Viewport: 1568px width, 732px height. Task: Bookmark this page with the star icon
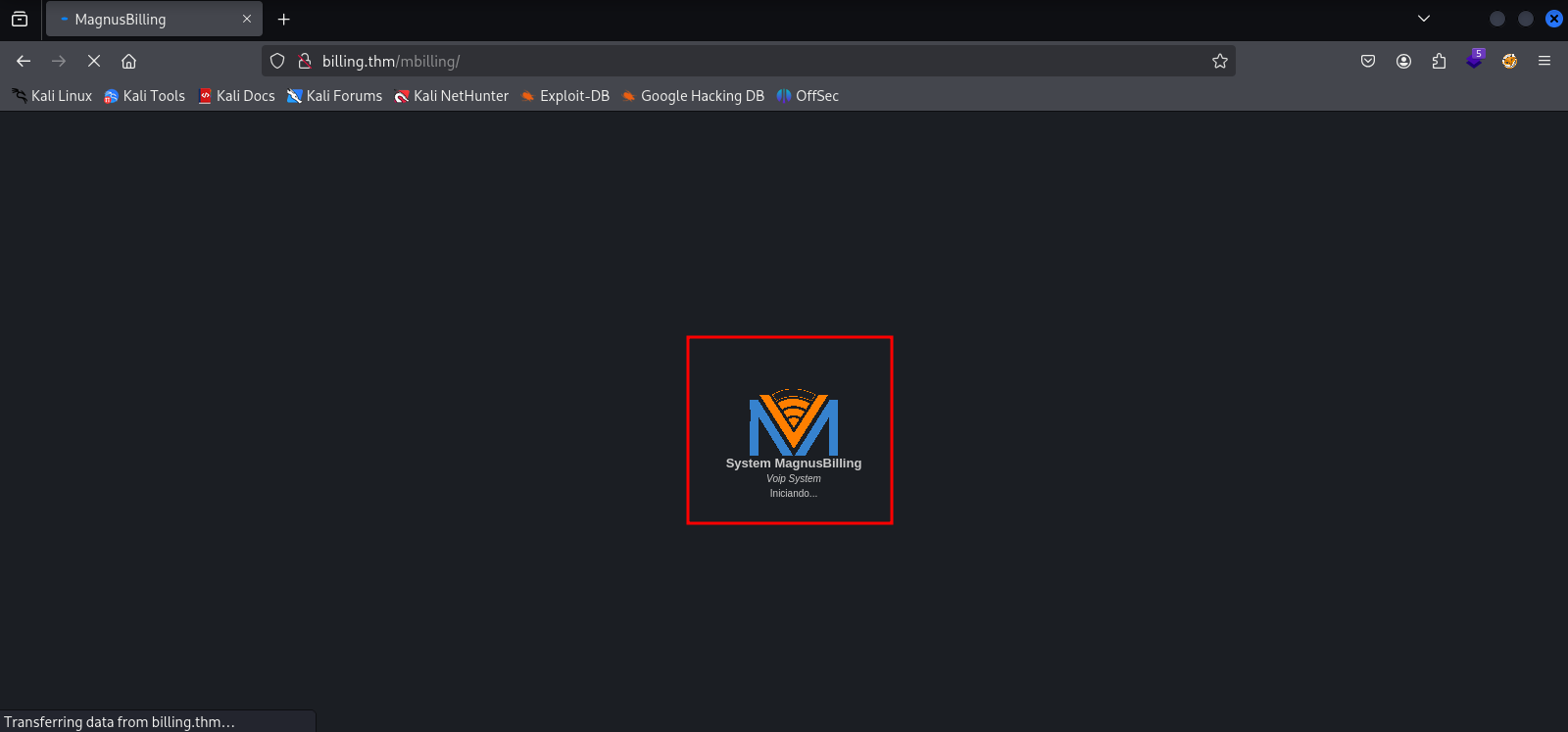tap(1219, 61)
